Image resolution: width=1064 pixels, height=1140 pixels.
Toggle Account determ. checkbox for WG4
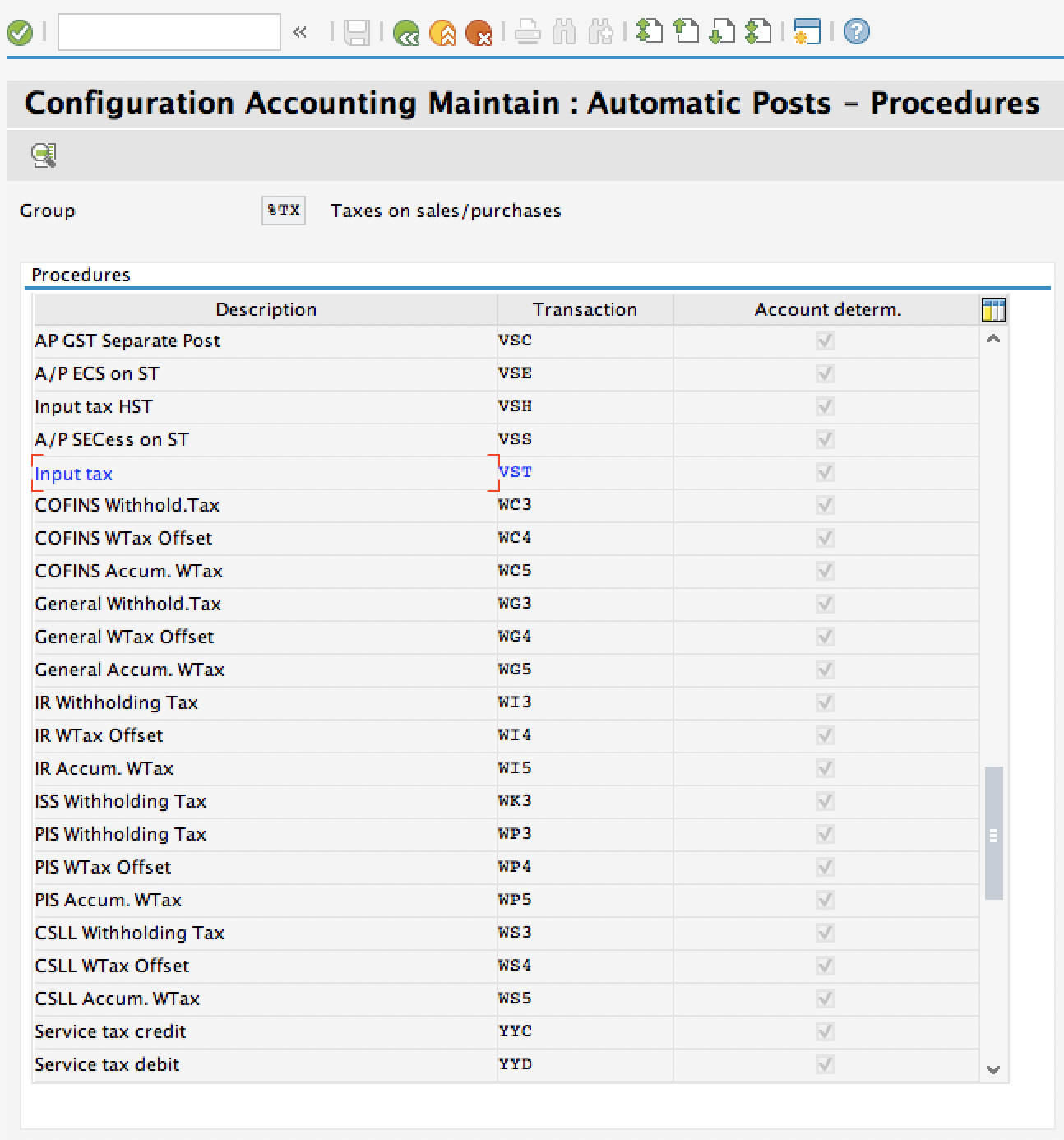click(x=826, y=637)
